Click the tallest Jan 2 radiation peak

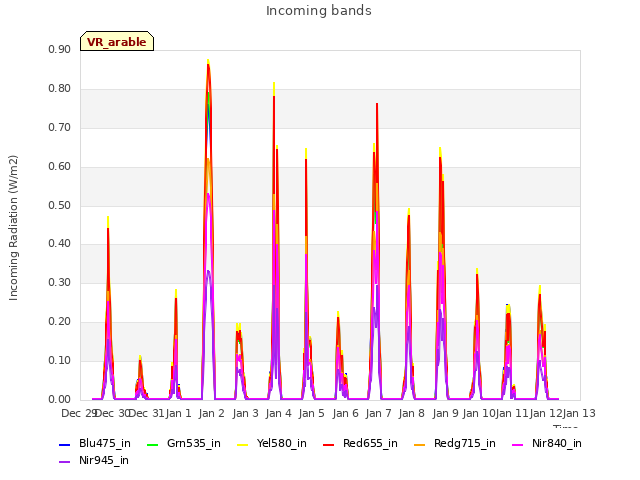[x=208, y=61]
